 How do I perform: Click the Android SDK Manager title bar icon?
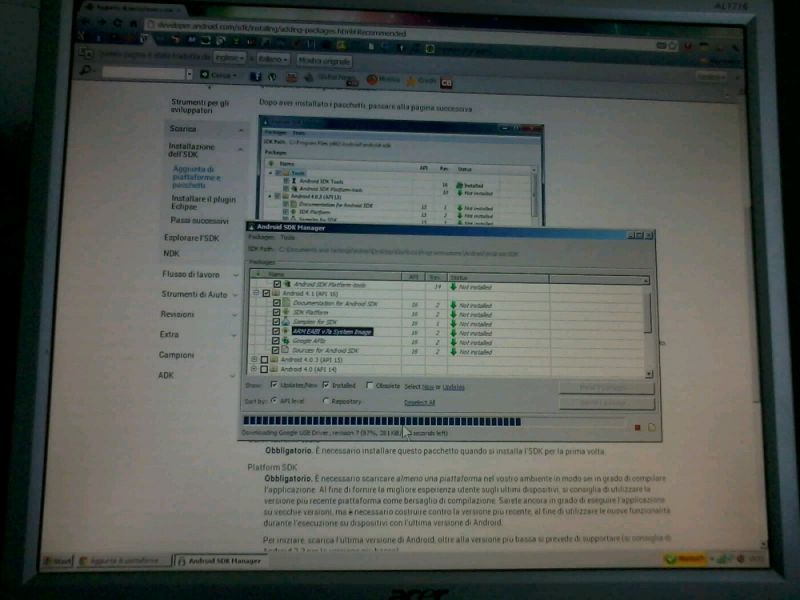click(x=251, y=227)
